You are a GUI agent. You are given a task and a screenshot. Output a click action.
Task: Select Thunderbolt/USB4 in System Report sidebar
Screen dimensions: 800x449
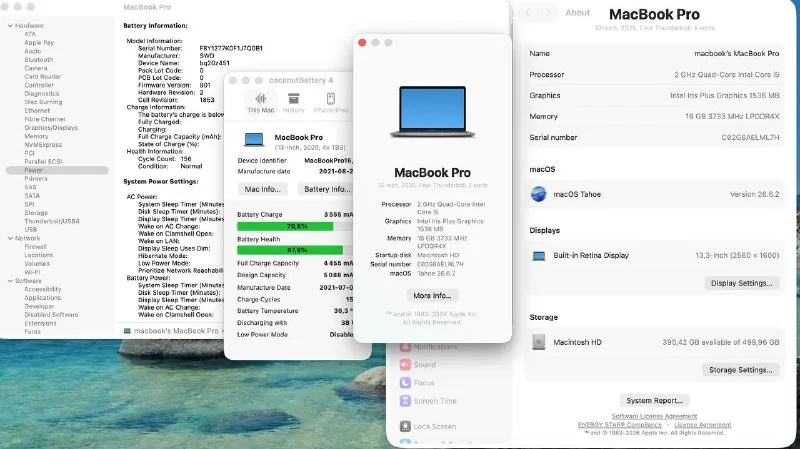52,221
